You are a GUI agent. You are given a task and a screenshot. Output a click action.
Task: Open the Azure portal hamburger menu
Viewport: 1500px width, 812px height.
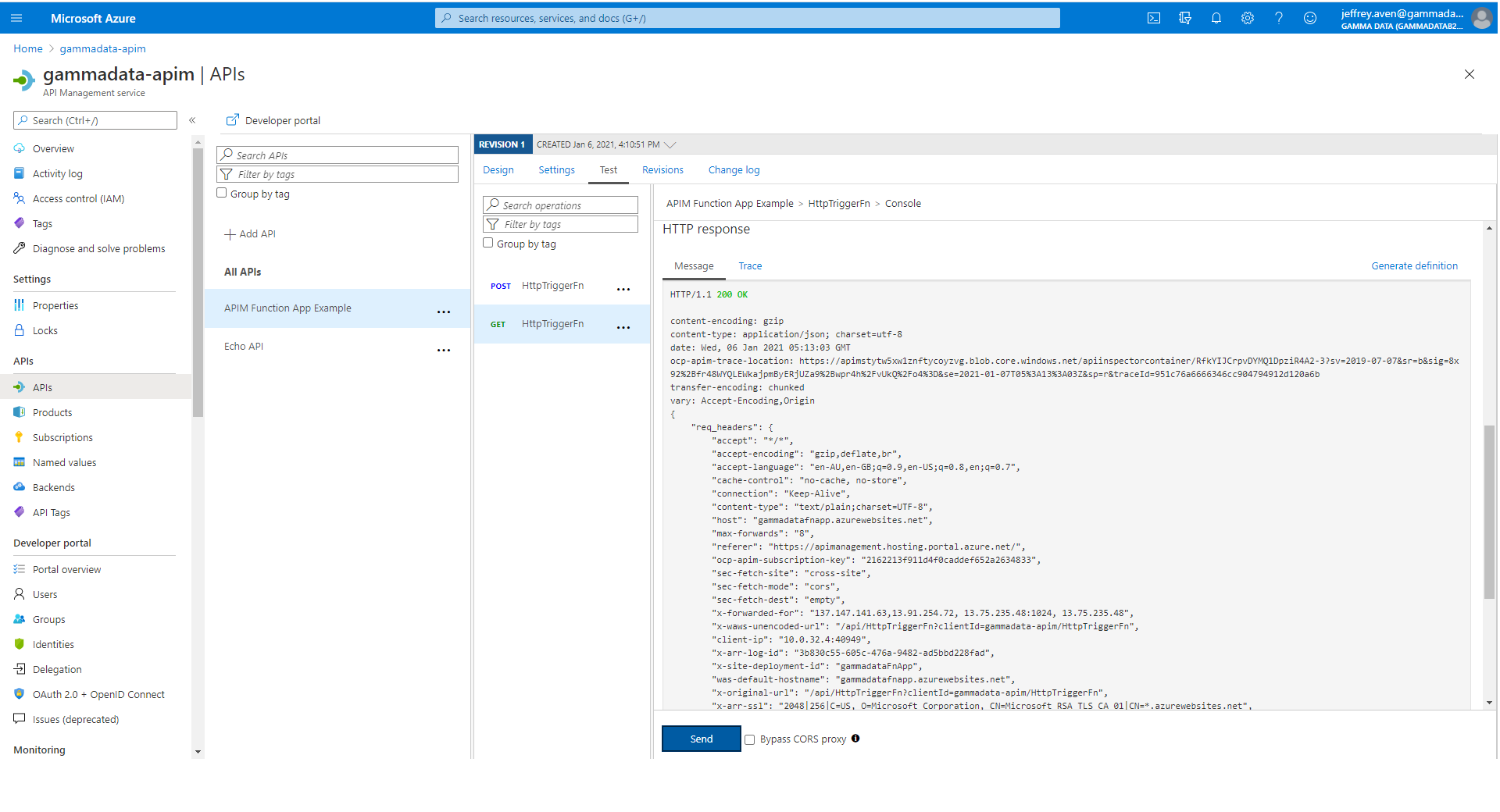pyautogui.click(x=16, y=18)
